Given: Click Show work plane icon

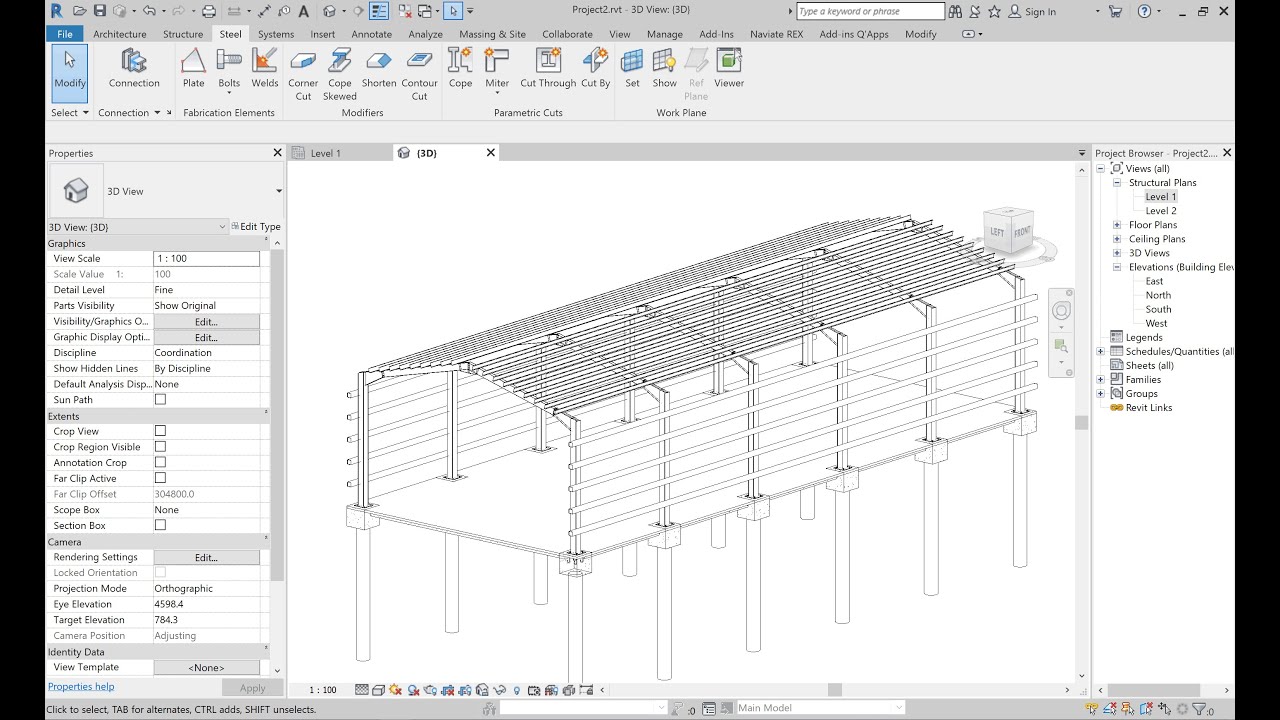Looking at the screenshot, I should [x=665, y=68].
